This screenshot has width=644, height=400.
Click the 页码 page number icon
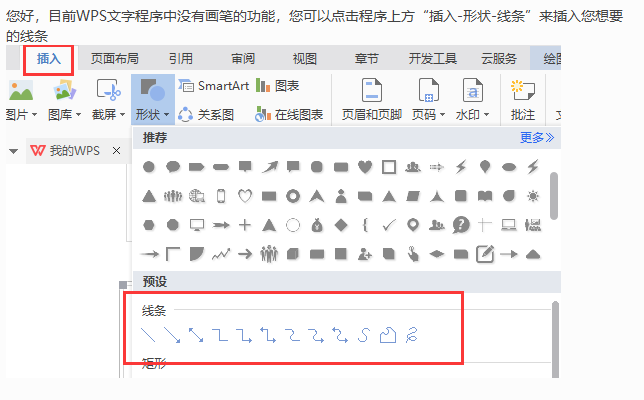tap(428, 90)
